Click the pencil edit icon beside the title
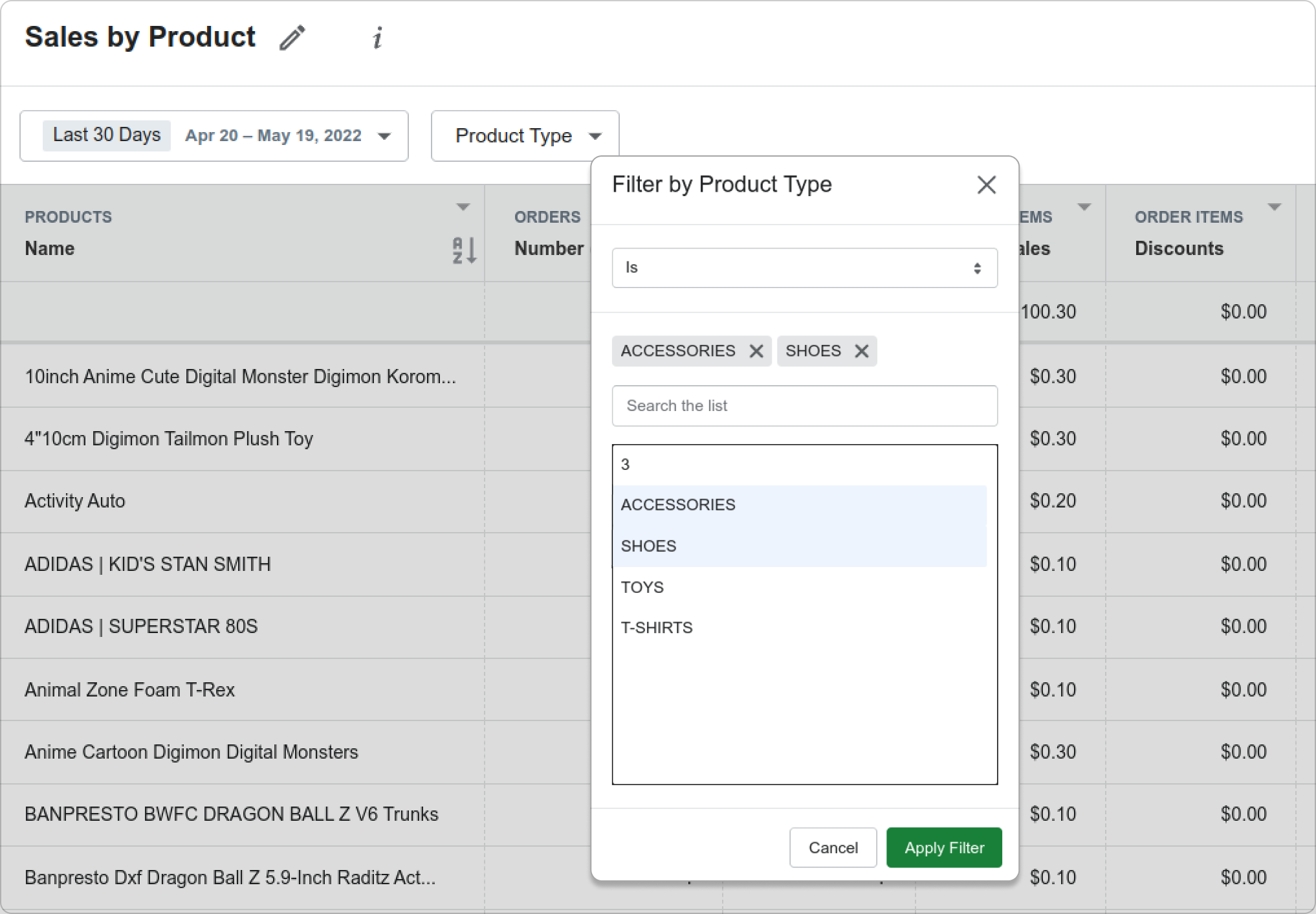The width and height of the screenshot is (1316, 914). 292,38
